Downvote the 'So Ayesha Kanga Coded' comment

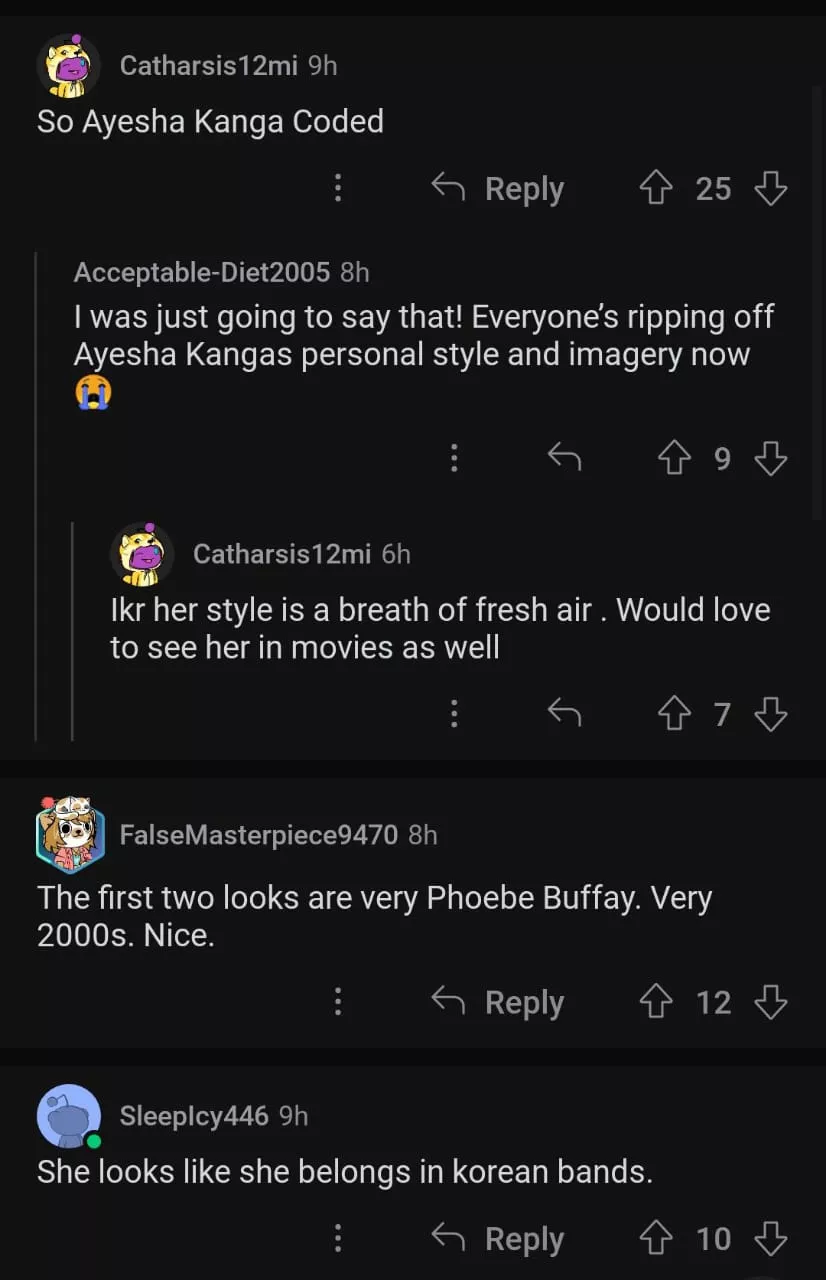[770, 188]
